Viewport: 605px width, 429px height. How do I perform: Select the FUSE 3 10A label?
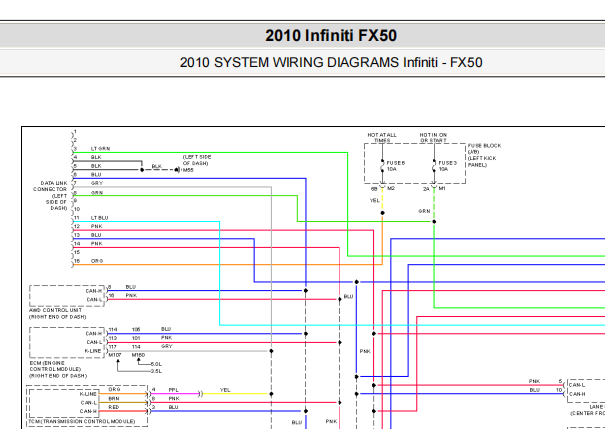pyautogui.click(x=448, y=166)
